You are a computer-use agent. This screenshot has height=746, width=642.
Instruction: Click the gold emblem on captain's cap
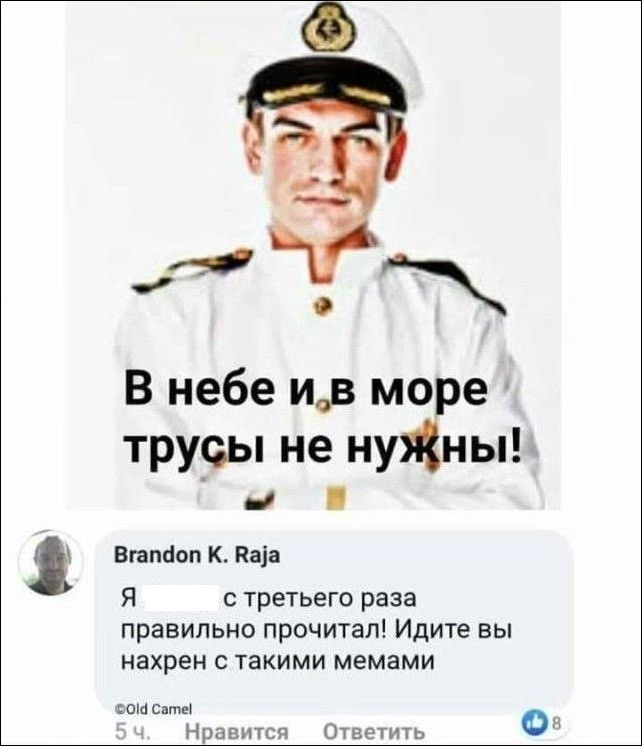coord(327,29)
